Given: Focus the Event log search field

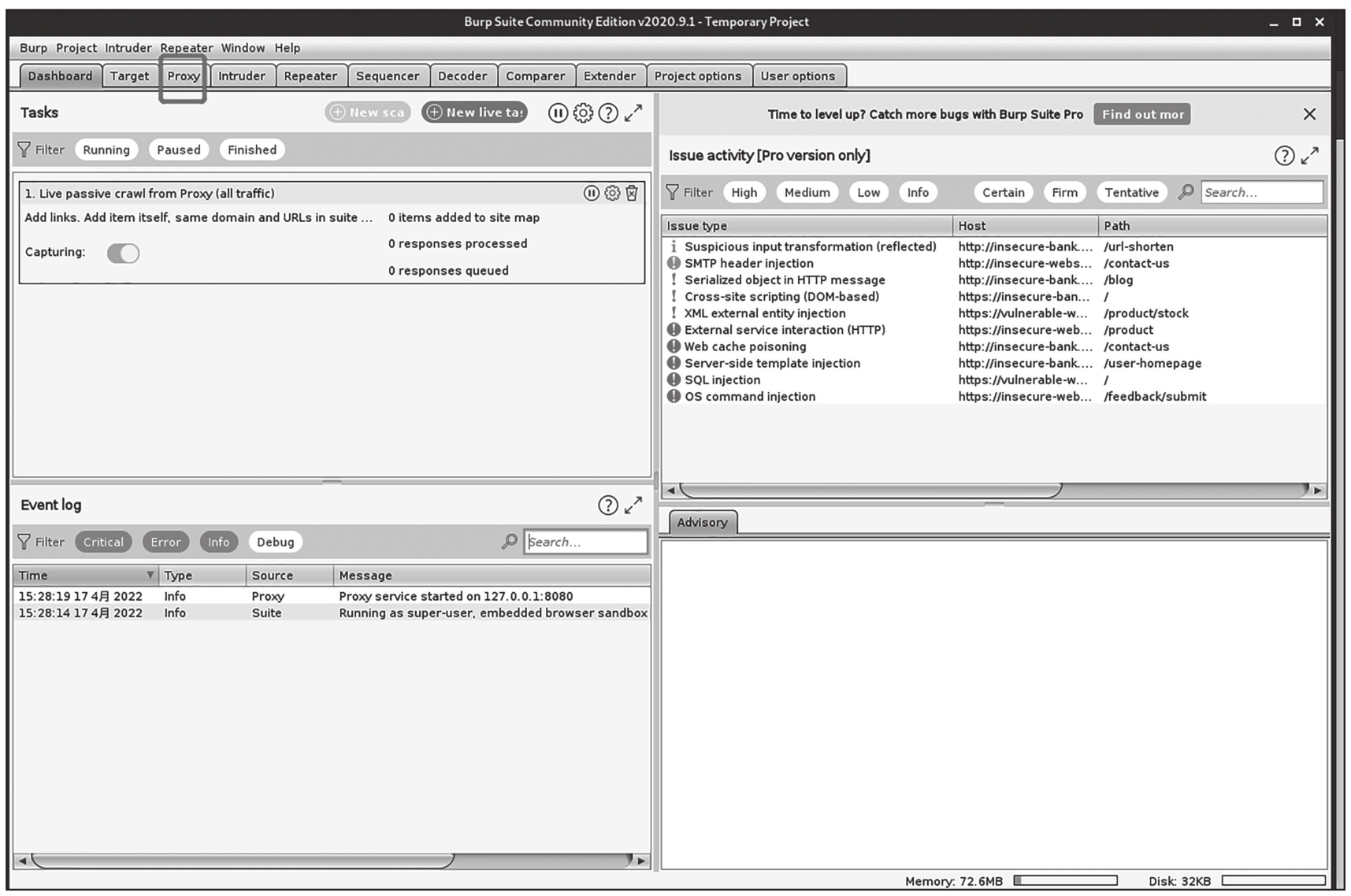Looking at the screenshot, I should [585, 542].
